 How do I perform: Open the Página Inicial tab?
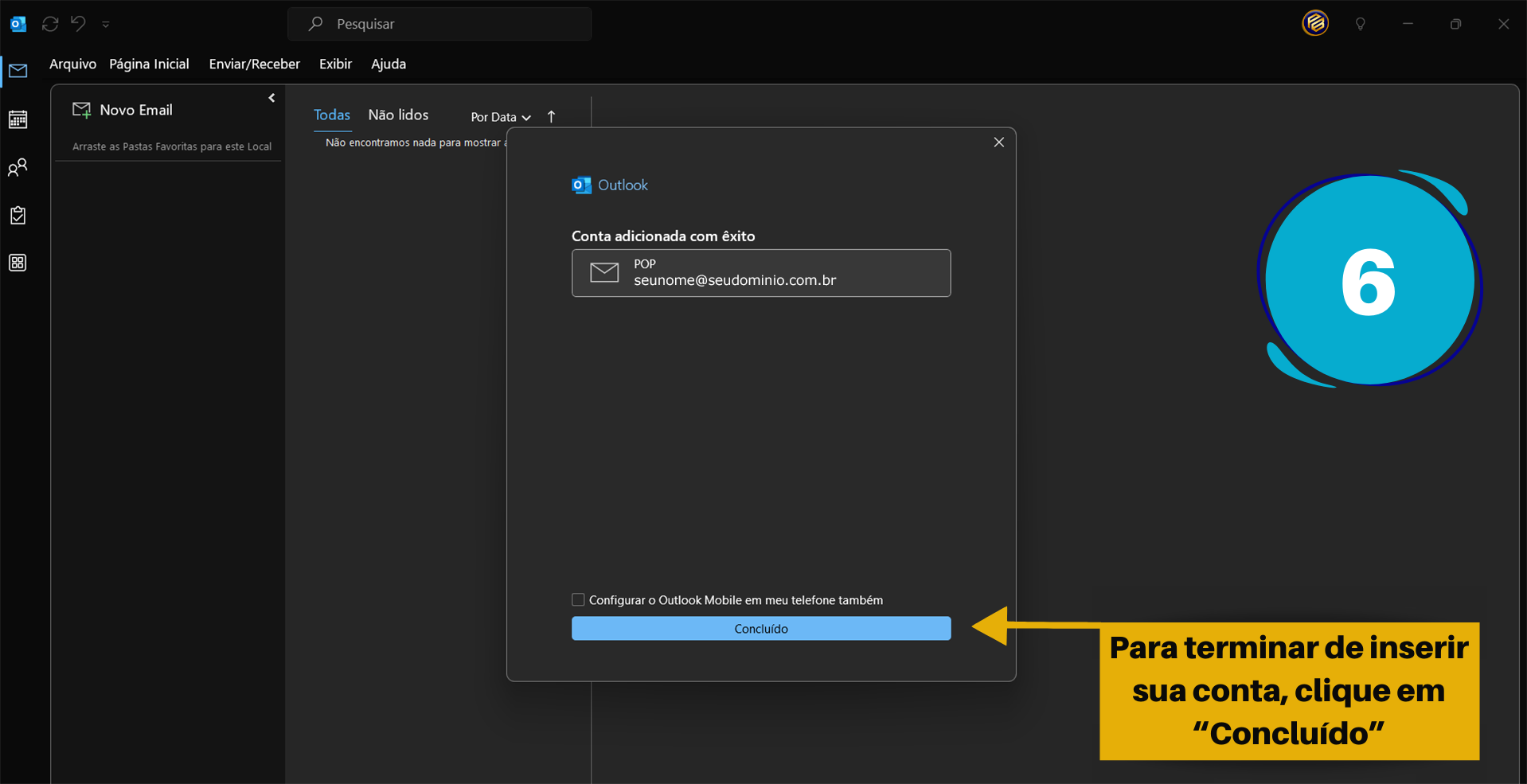tap(149, 64)
